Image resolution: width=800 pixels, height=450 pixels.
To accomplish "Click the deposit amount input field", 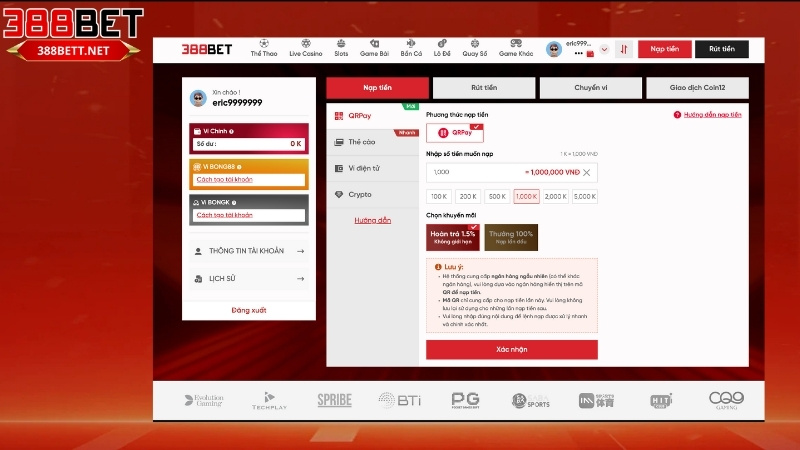I will coord(512,172).
